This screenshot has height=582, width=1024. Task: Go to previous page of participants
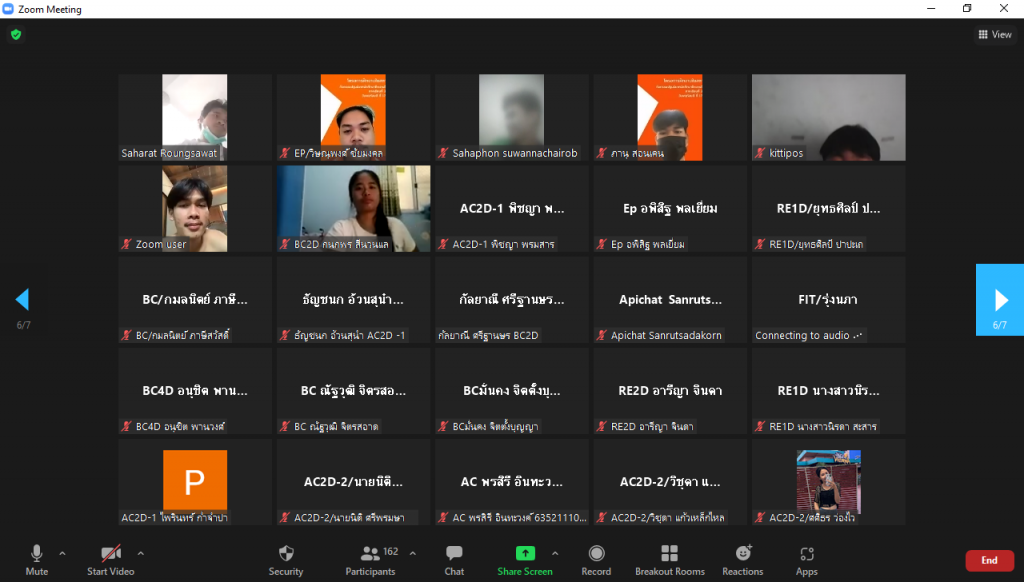click(22, 300)
